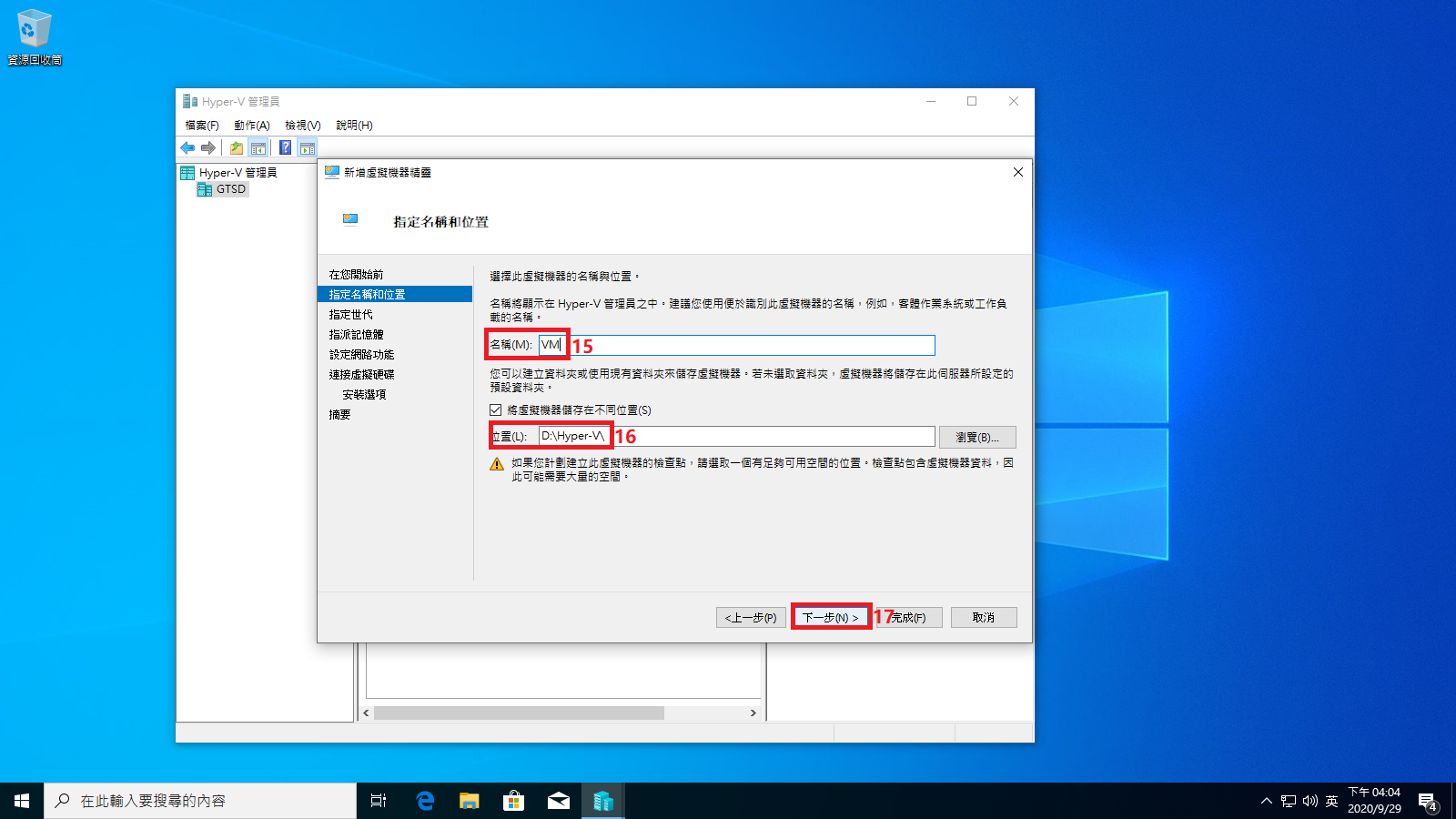
Task: Click the blue Back arrow in the toolbar
Action: point(187,147)
